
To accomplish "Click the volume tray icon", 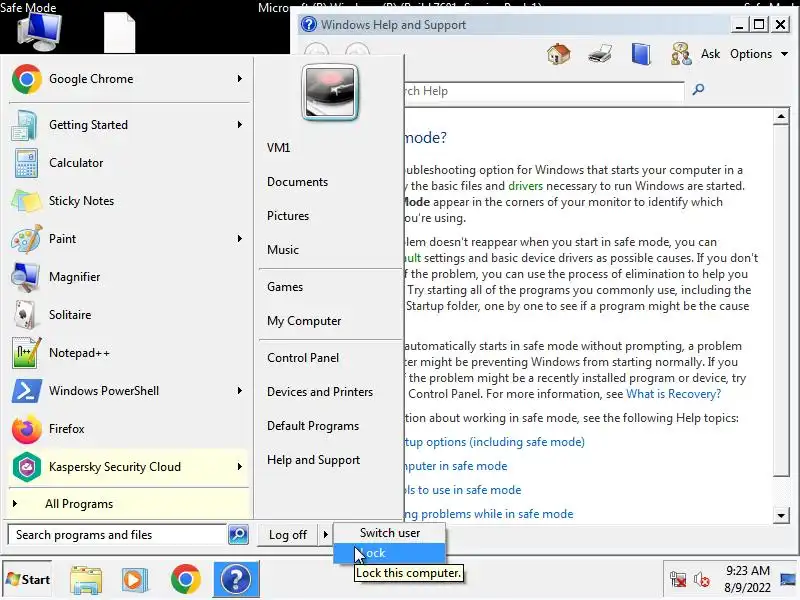I will tap(702, 580).
